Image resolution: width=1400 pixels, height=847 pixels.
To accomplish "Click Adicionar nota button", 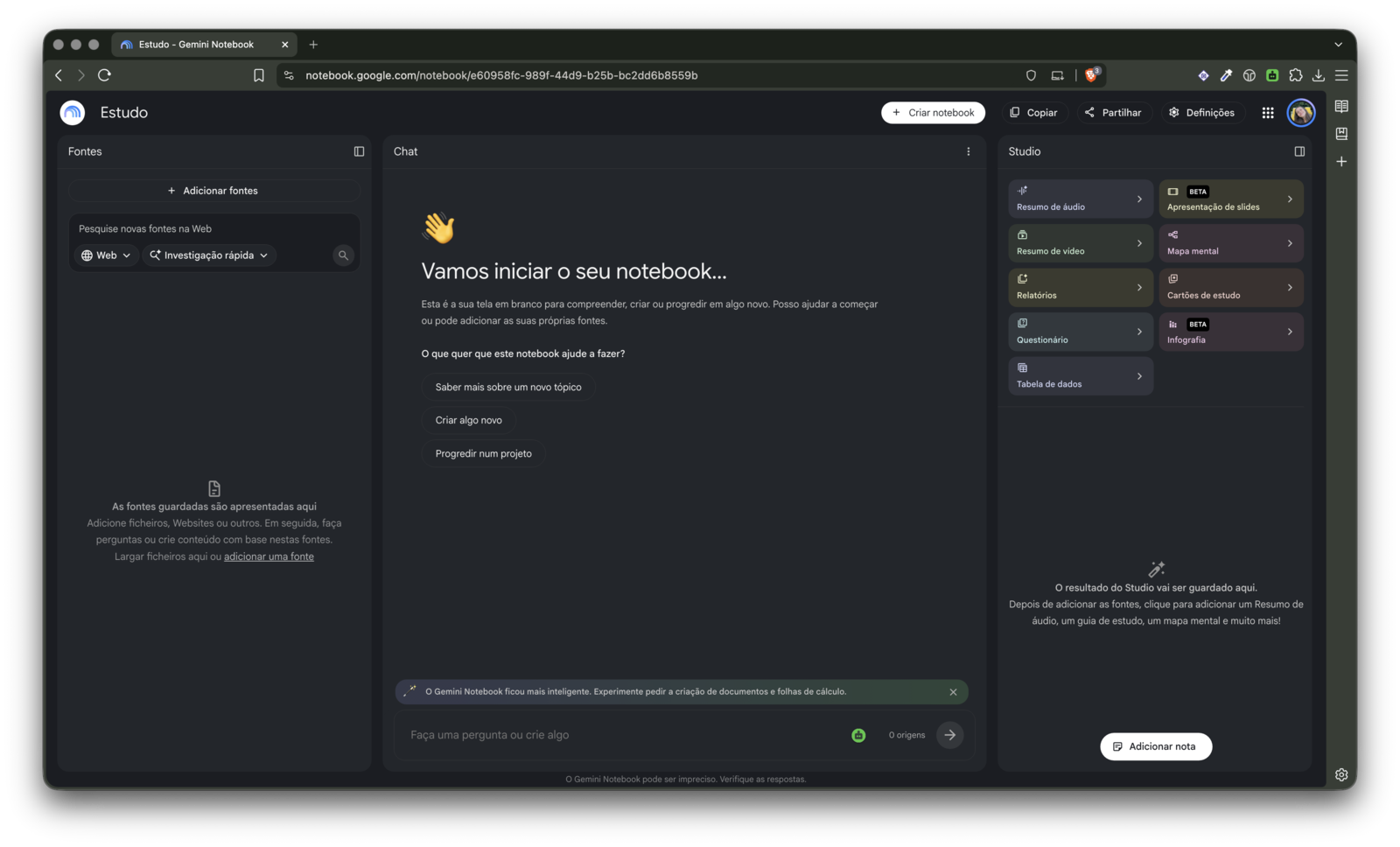I will coord(1156,746).
